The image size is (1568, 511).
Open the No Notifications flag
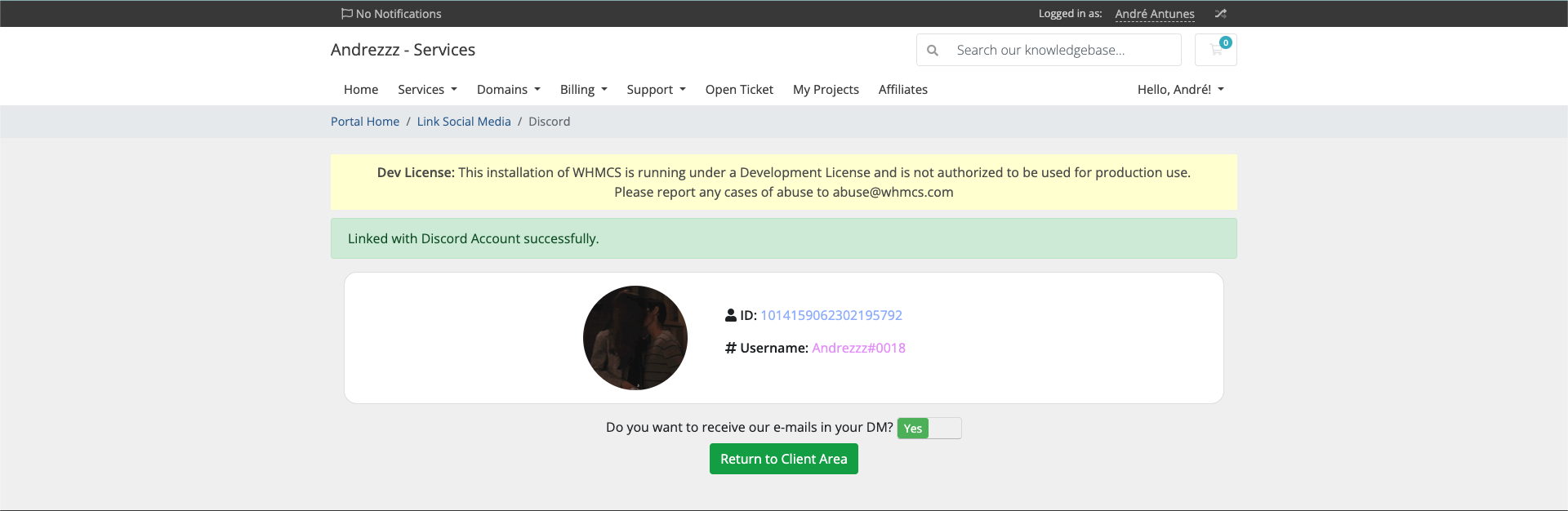coord(391,14)
